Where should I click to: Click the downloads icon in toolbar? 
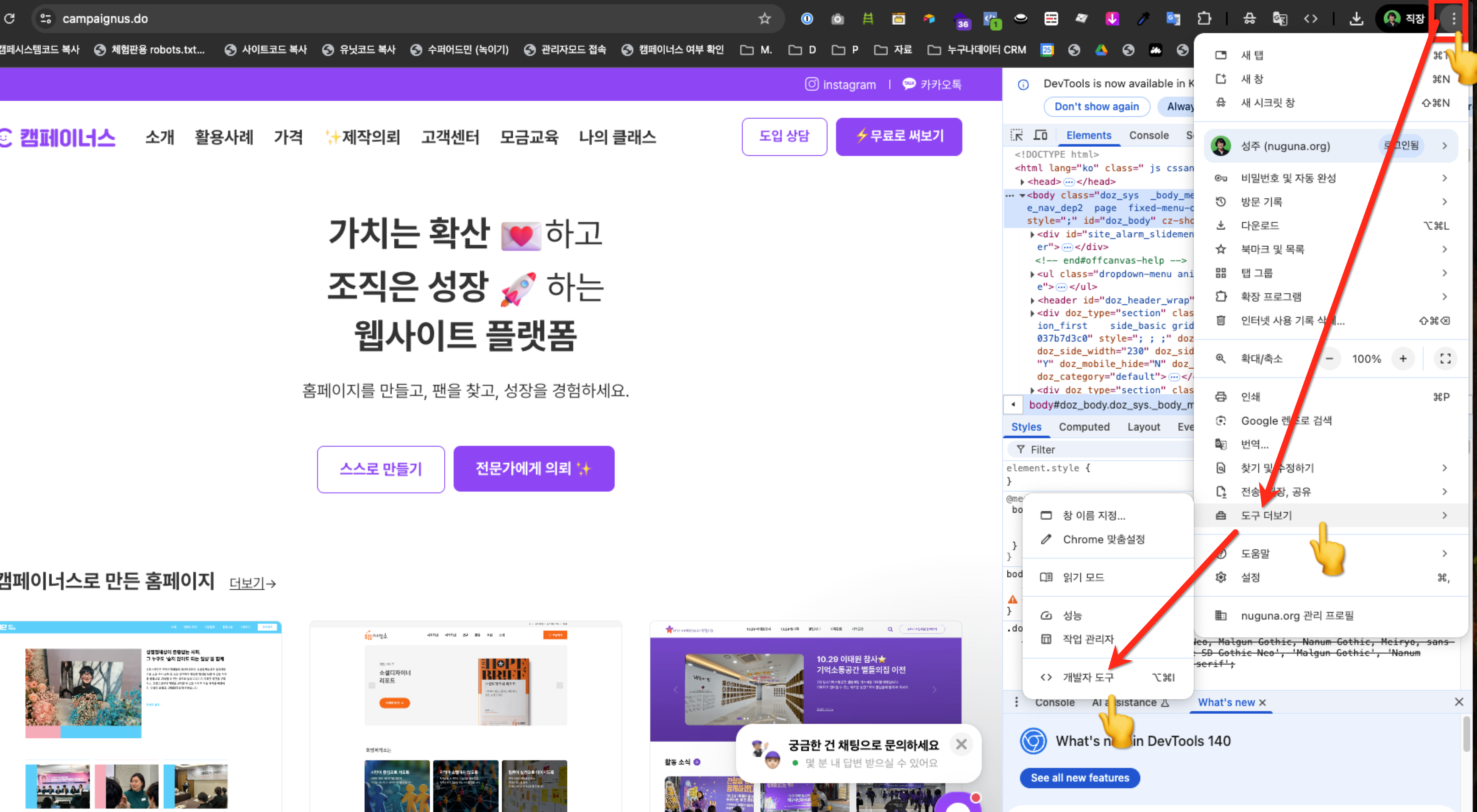pos(1356,19)
